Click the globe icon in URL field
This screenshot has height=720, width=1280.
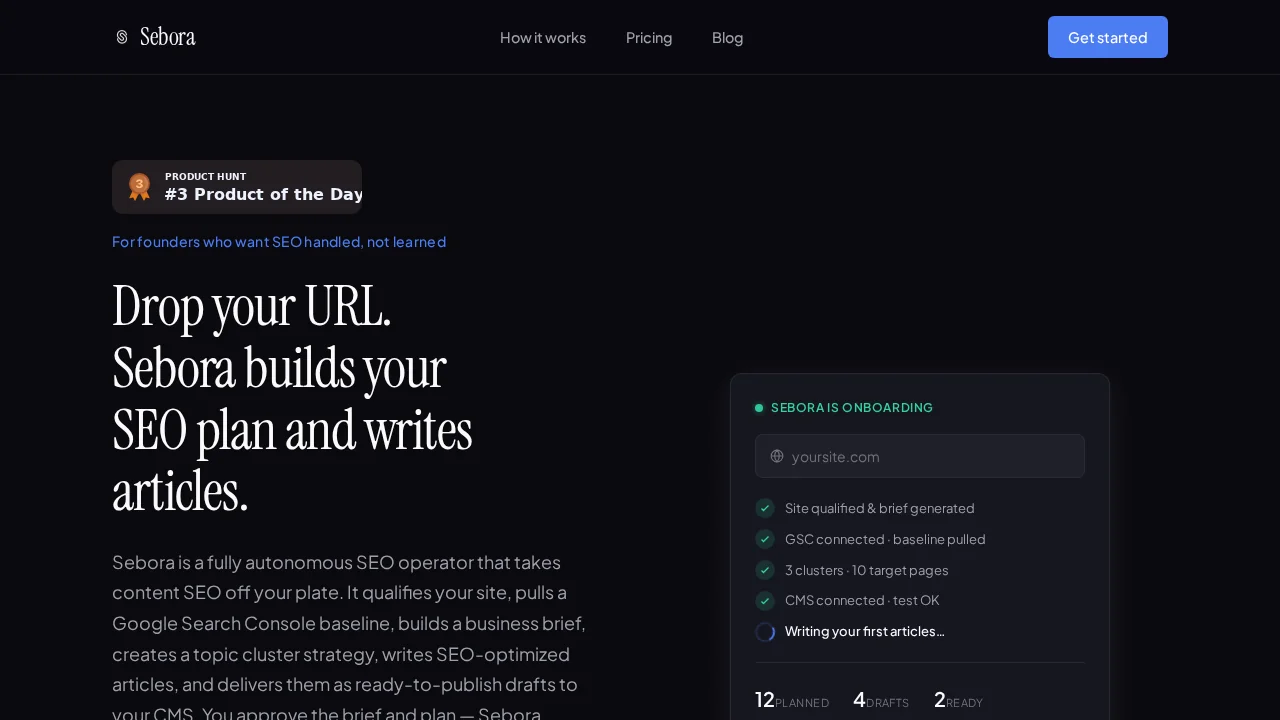[x=777, y=456]
